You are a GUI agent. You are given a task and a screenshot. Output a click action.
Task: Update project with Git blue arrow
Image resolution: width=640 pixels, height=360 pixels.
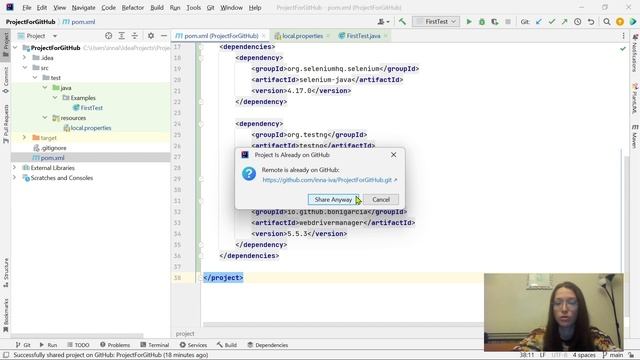[539, 22]
